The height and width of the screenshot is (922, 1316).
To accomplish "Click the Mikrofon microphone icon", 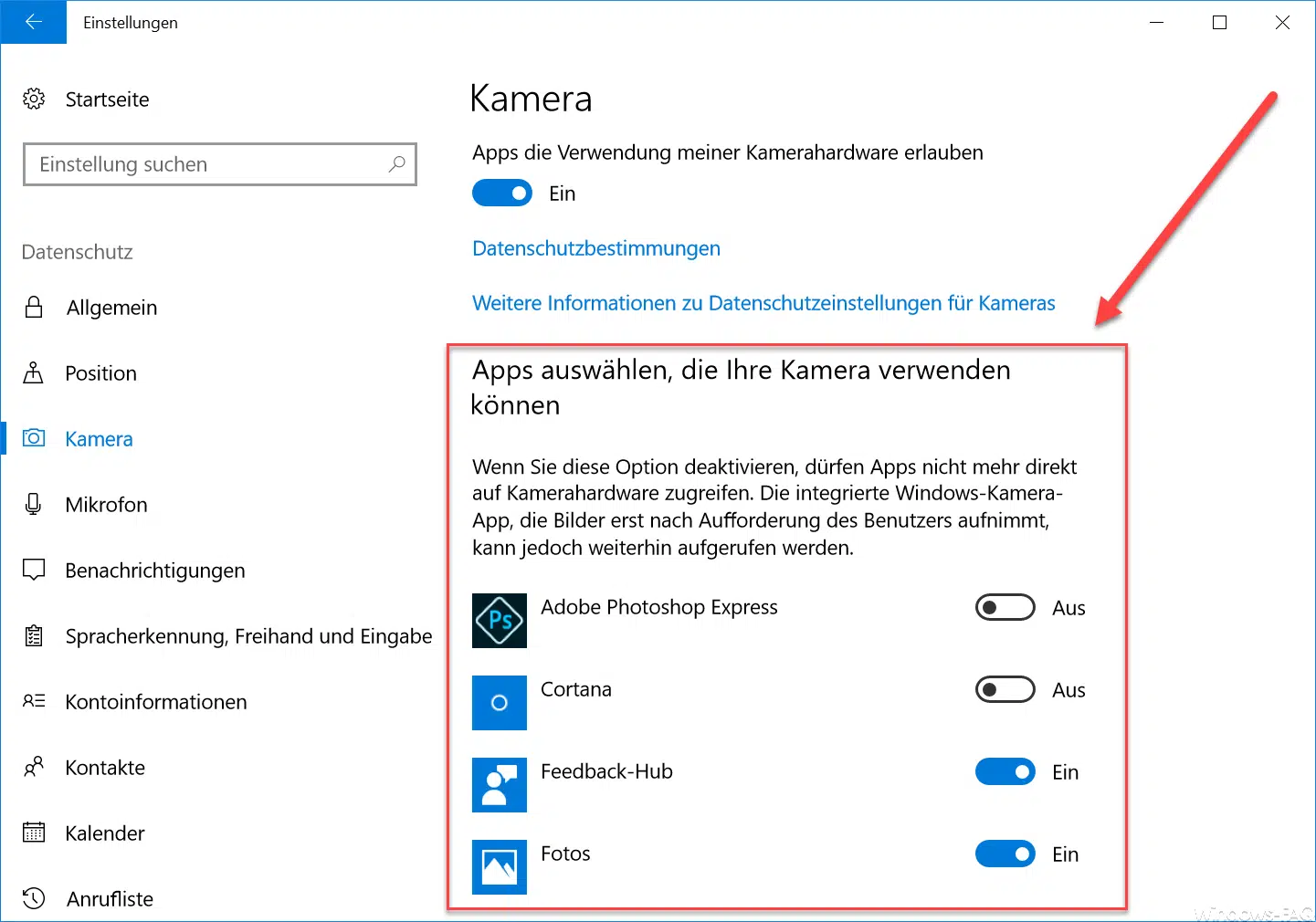I will click(34, 505).
